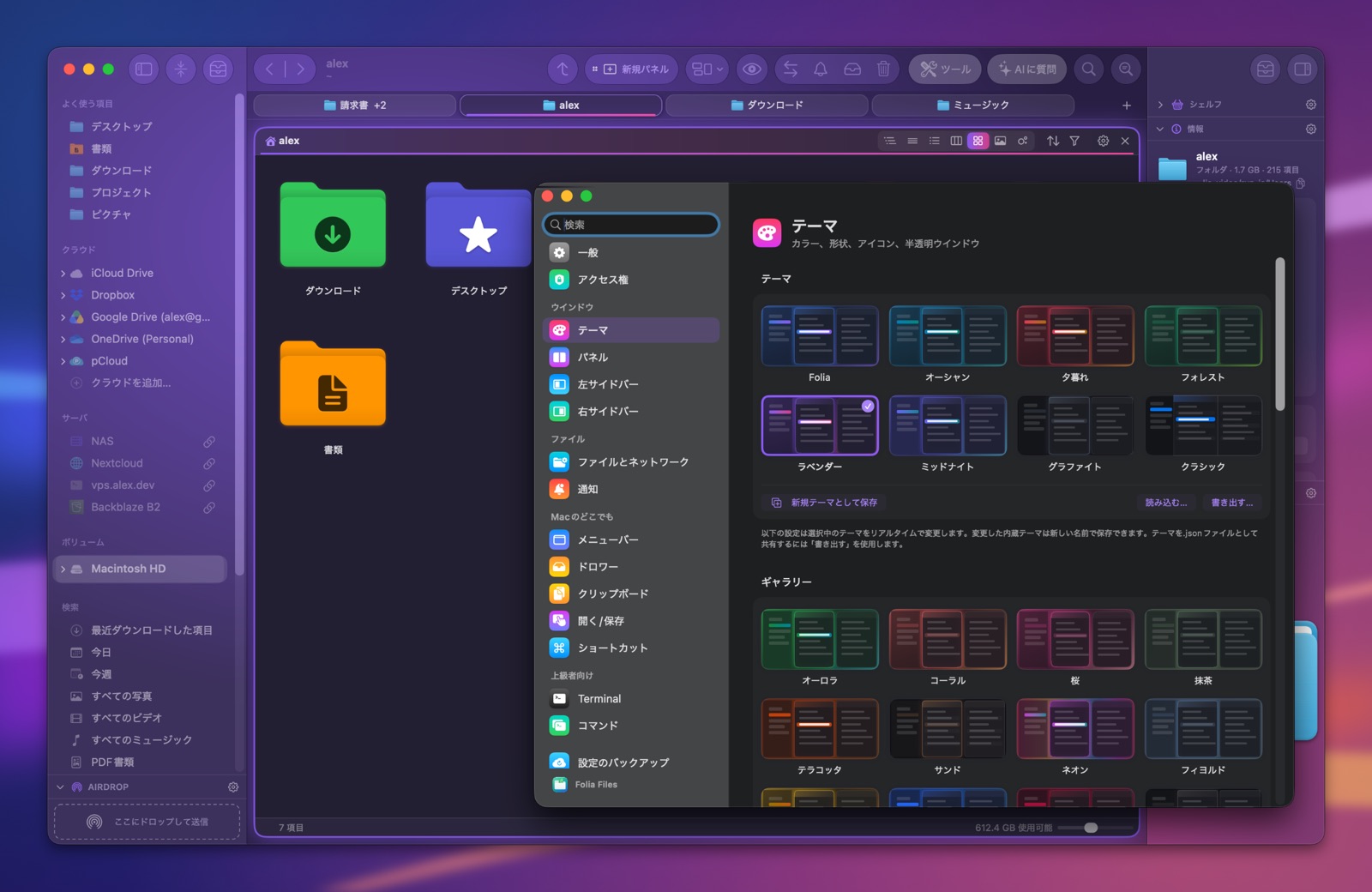Expand the Macintosh HD volume
This screenshot has width=1372, height=892.
pos(63,570)
